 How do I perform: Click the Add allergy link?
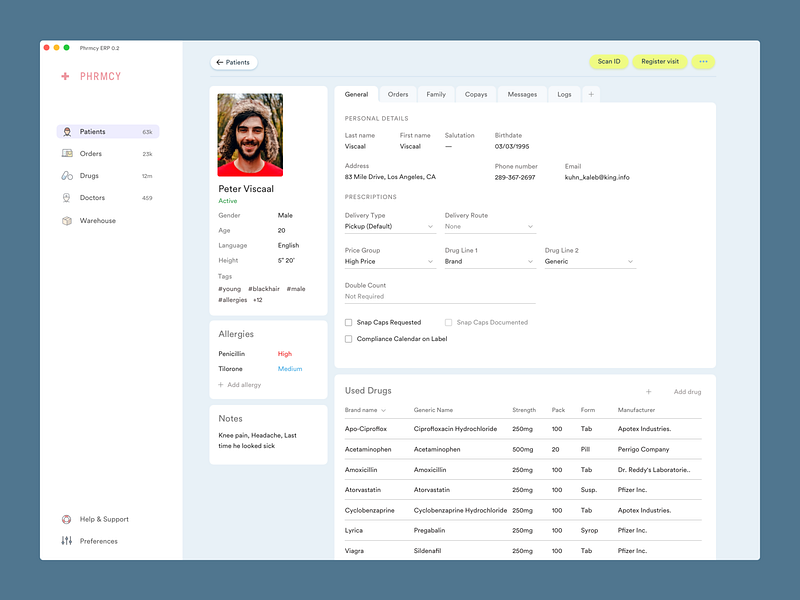pyautogui.click(x=244, y=385)
